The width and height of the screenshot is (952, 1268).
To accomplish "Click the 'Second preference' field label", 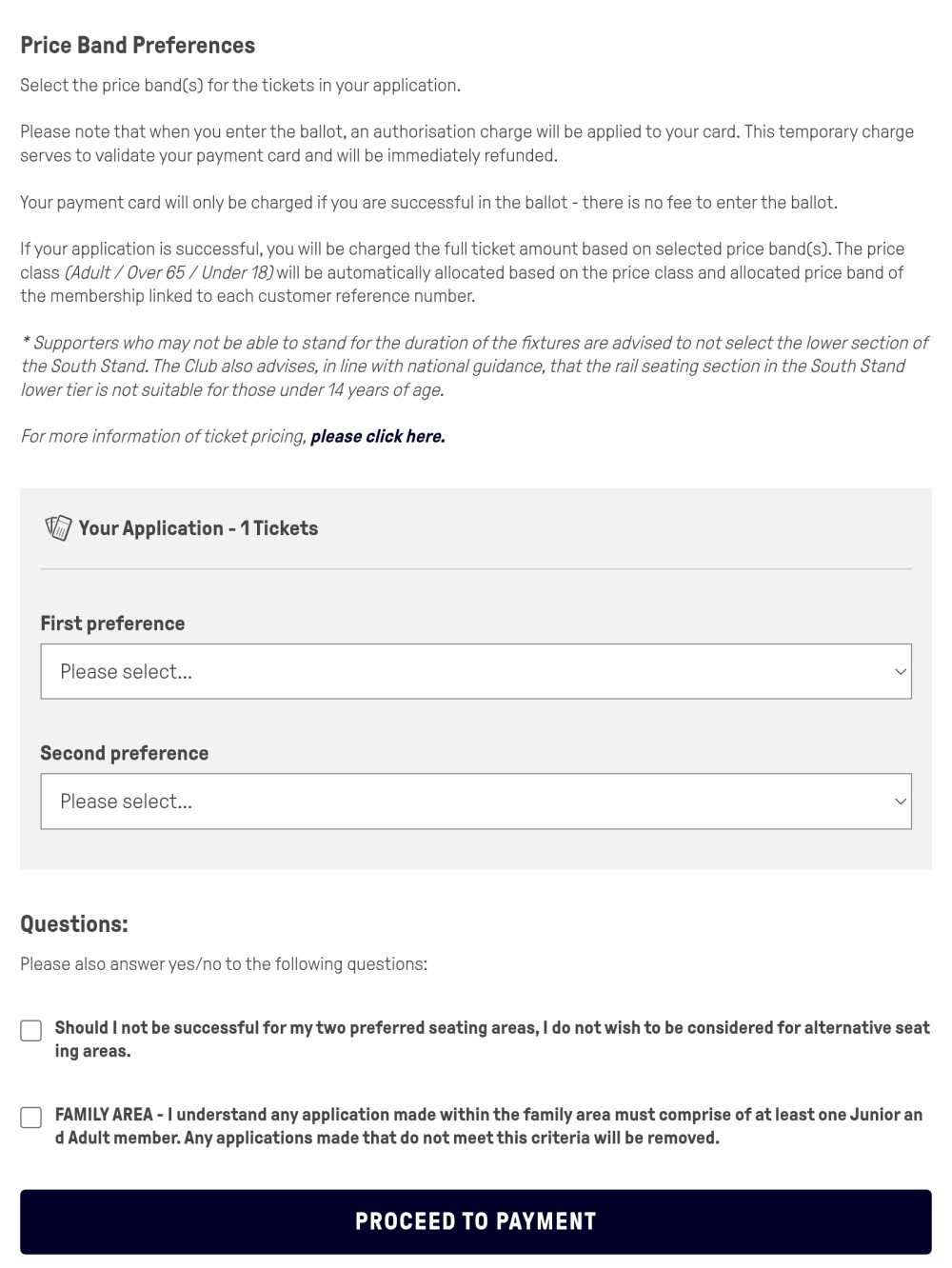I will pos(124,753).
